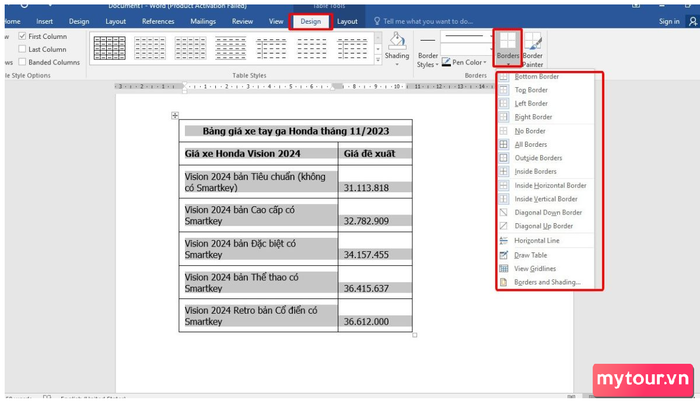Choose Borders and Shading menu entry
This screenshot has height=405, width=700.
click(x=546, y=282)
